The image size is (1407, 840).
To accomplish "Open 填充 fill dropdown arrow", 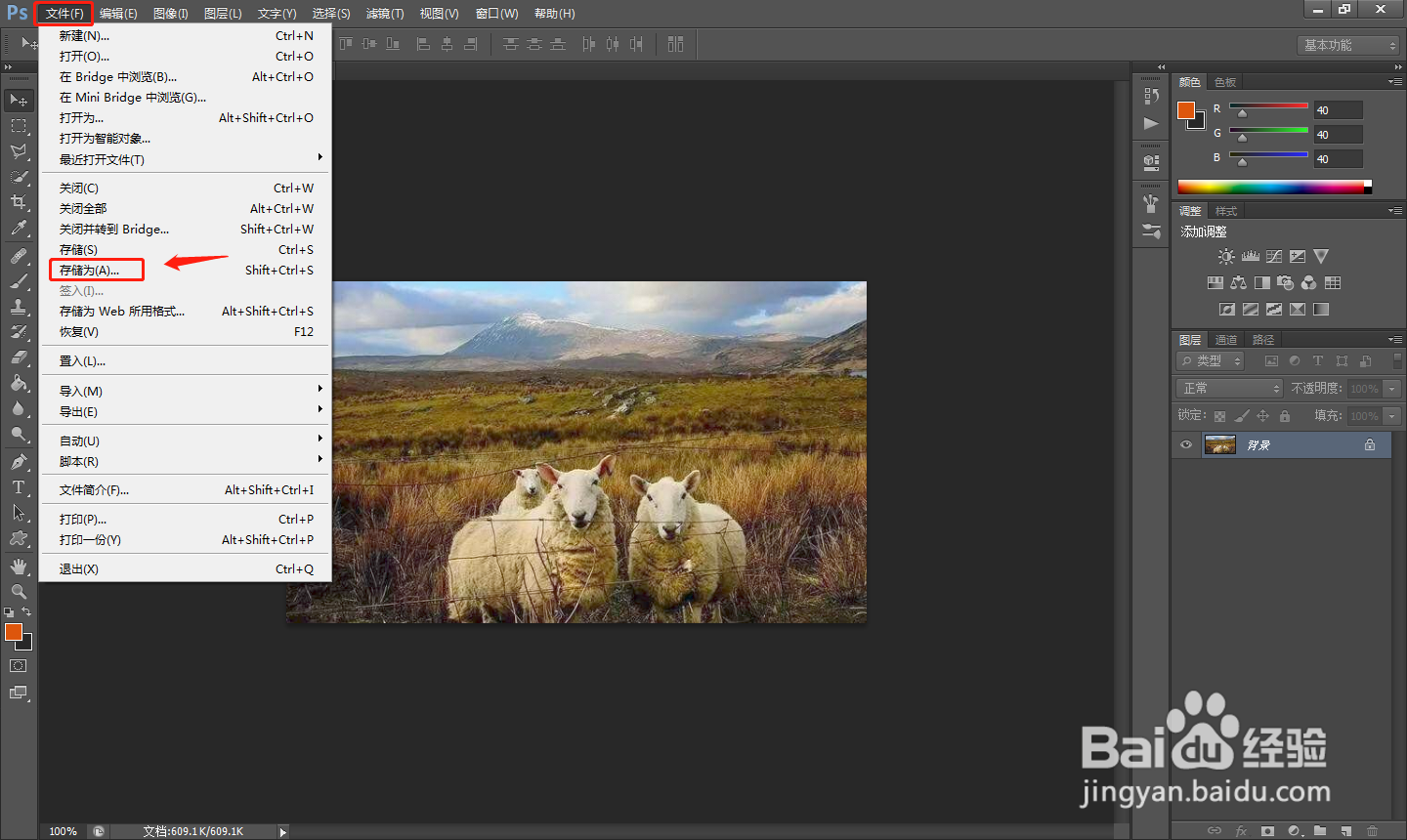I will pos(1393,416).
